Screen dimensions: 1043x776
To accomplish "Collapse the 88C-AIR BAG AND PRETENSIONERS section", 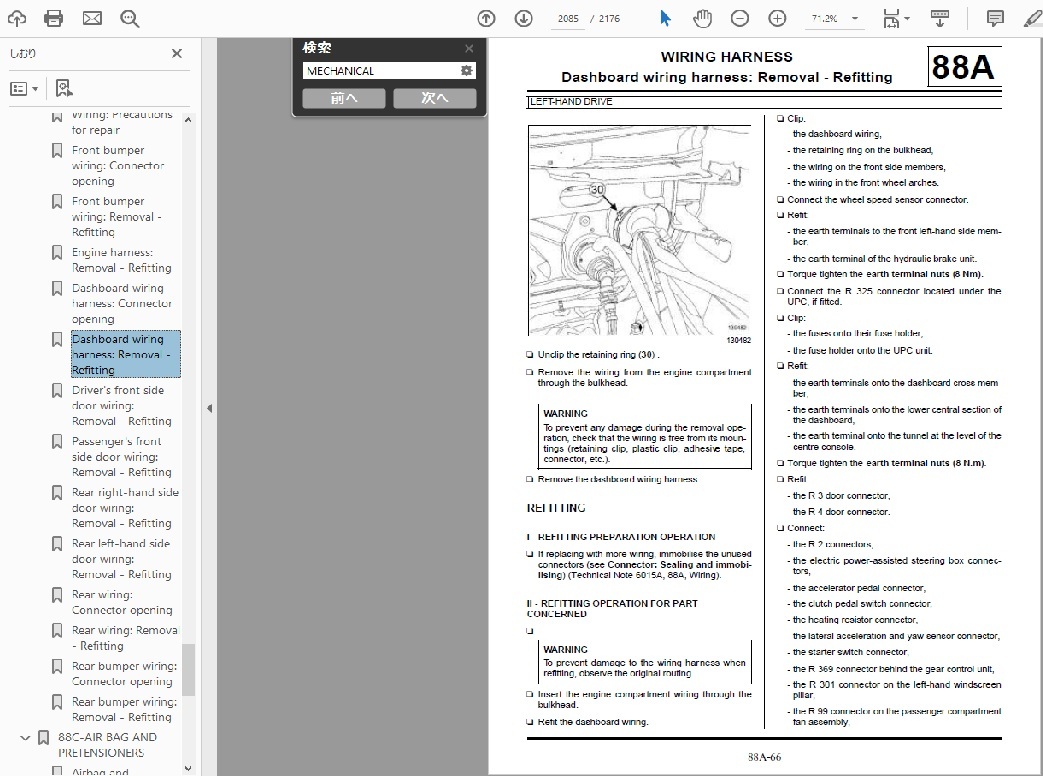I will (x=25, y=738).
